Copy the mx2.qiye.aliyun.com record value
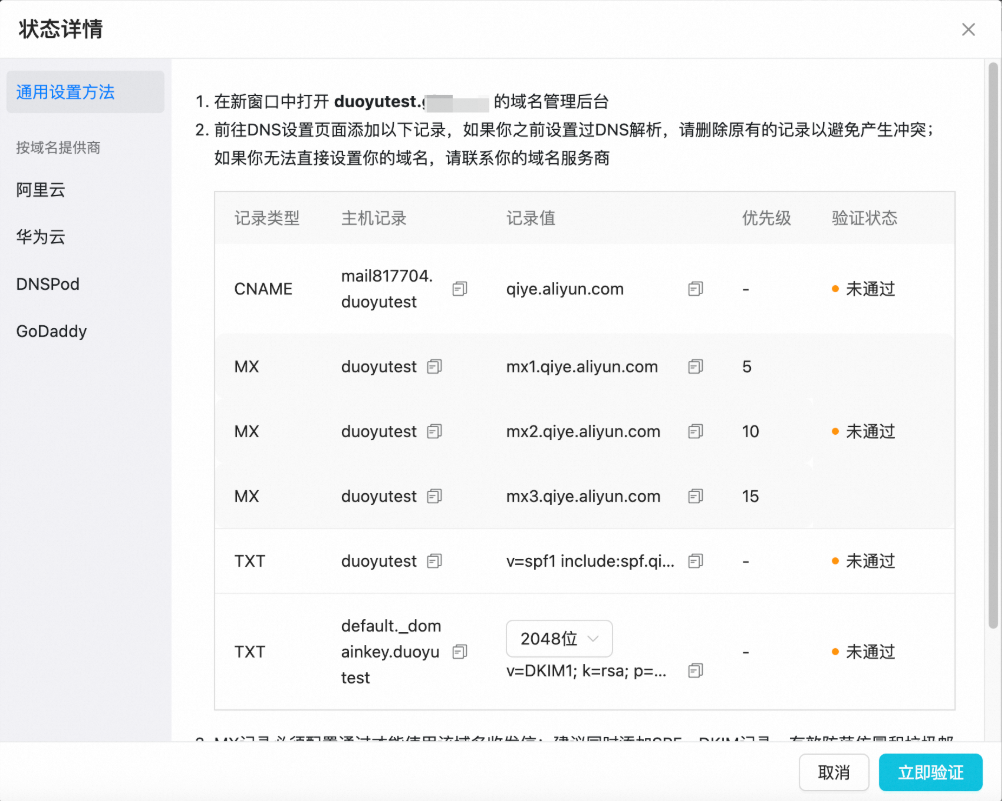This screenshot has width=1002, height=801. coord(695,432)
